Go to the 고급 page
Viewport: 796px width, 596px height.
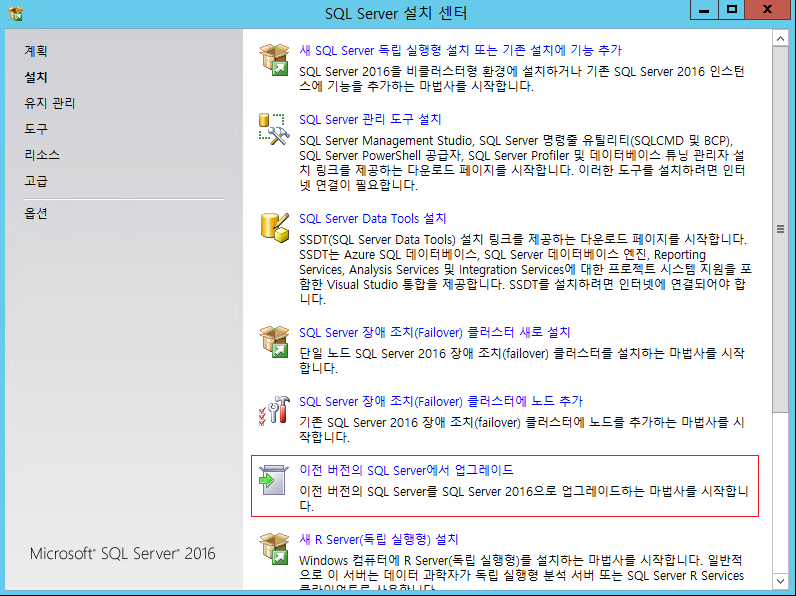click(36, 181)
